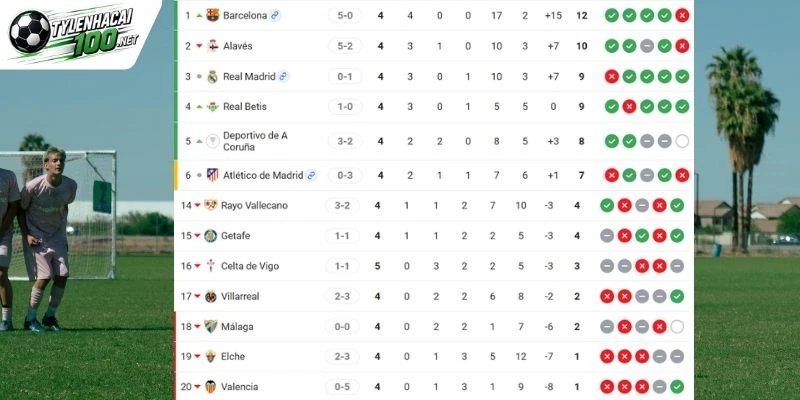Click the down arrow beside Alavés rank
Image resolution: width=800 pixels, height=400 pixels.
(x=199, y=46)
